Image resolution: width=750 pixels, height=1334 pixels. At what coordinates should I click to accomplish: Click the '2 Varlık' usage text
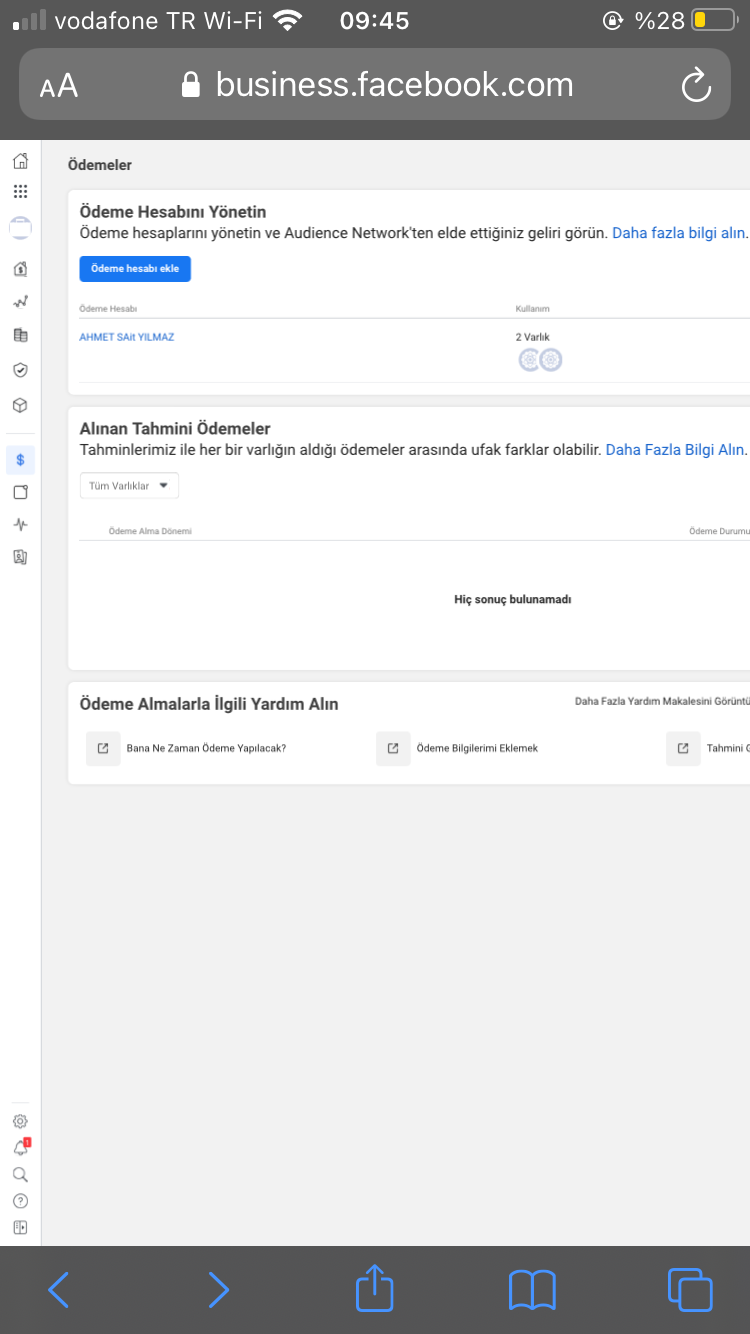point(533,337)
